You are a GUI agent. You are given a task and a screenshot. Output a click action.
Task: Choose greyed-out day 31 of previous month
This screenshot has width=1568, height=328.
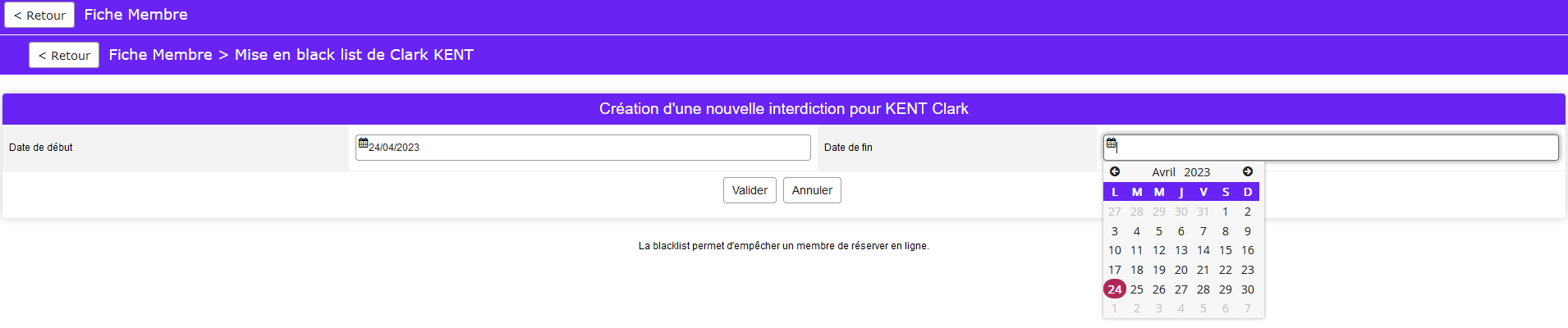pyautogui.click(x=1204, y=212)
